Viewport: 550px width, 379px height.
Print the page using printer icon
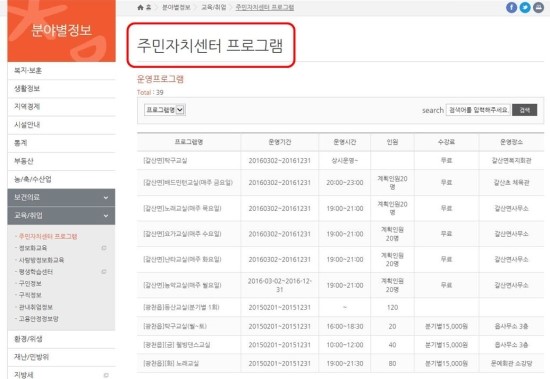[538, 7]
